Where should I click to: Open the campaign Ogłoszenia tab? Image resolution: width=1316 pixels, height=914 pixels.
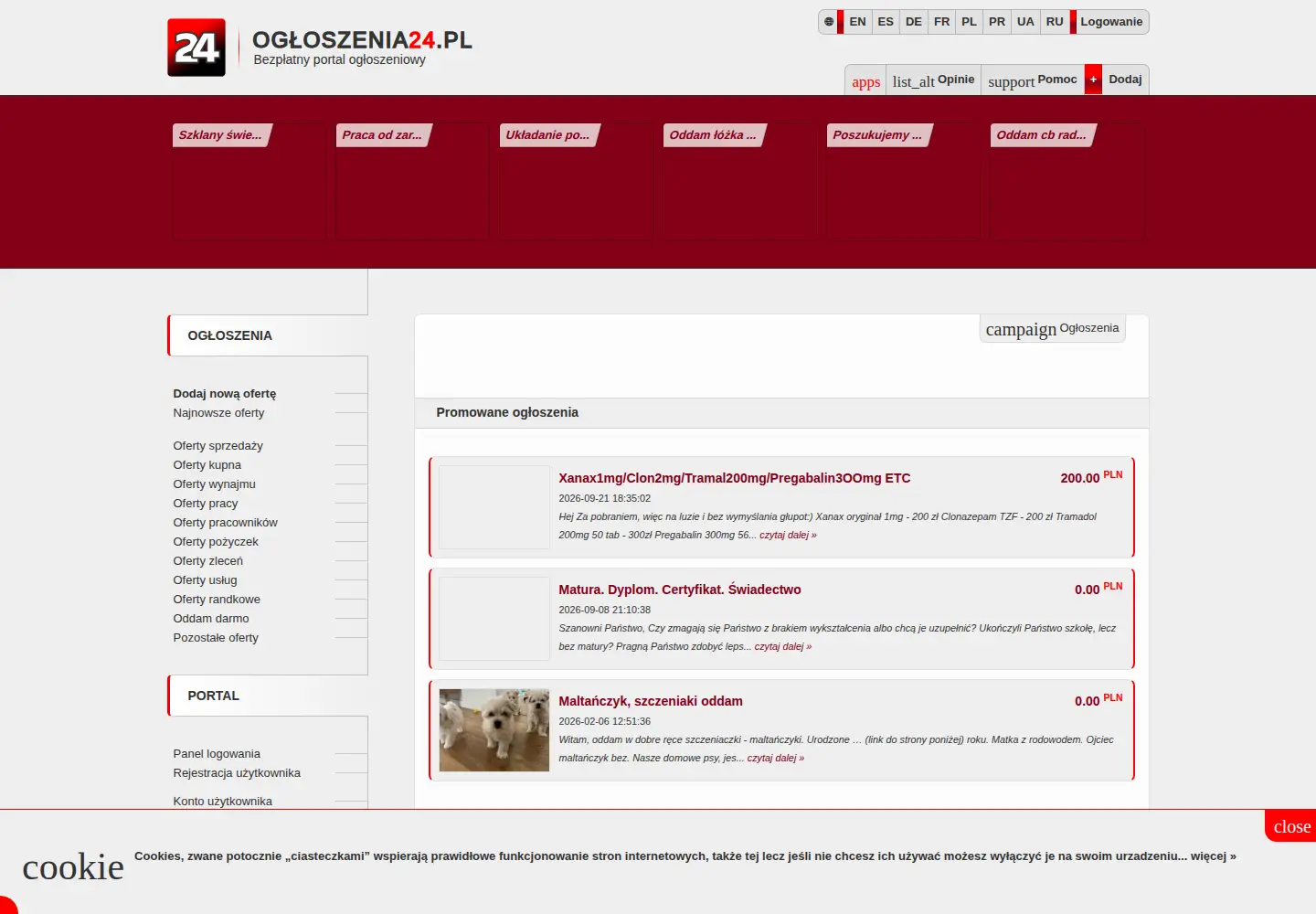(x=1052, y=329)
